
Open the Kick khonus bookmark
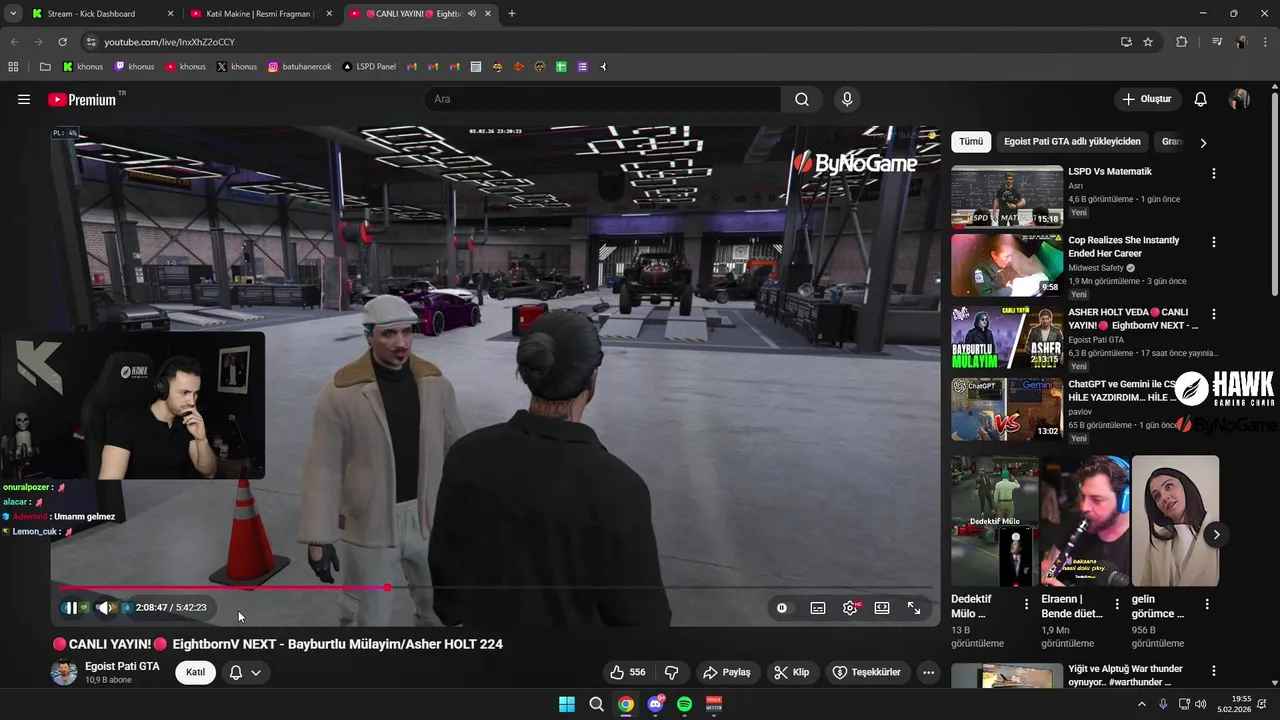tap(82, 67)
